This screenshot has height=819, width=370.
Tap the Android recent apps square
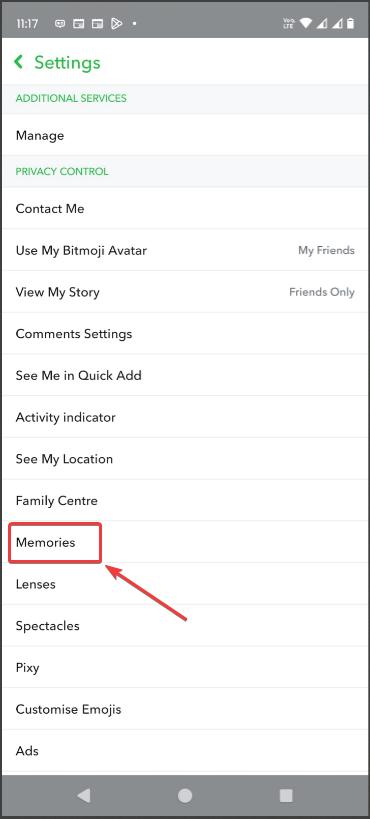pyautogui.click(x=286, y=795)
